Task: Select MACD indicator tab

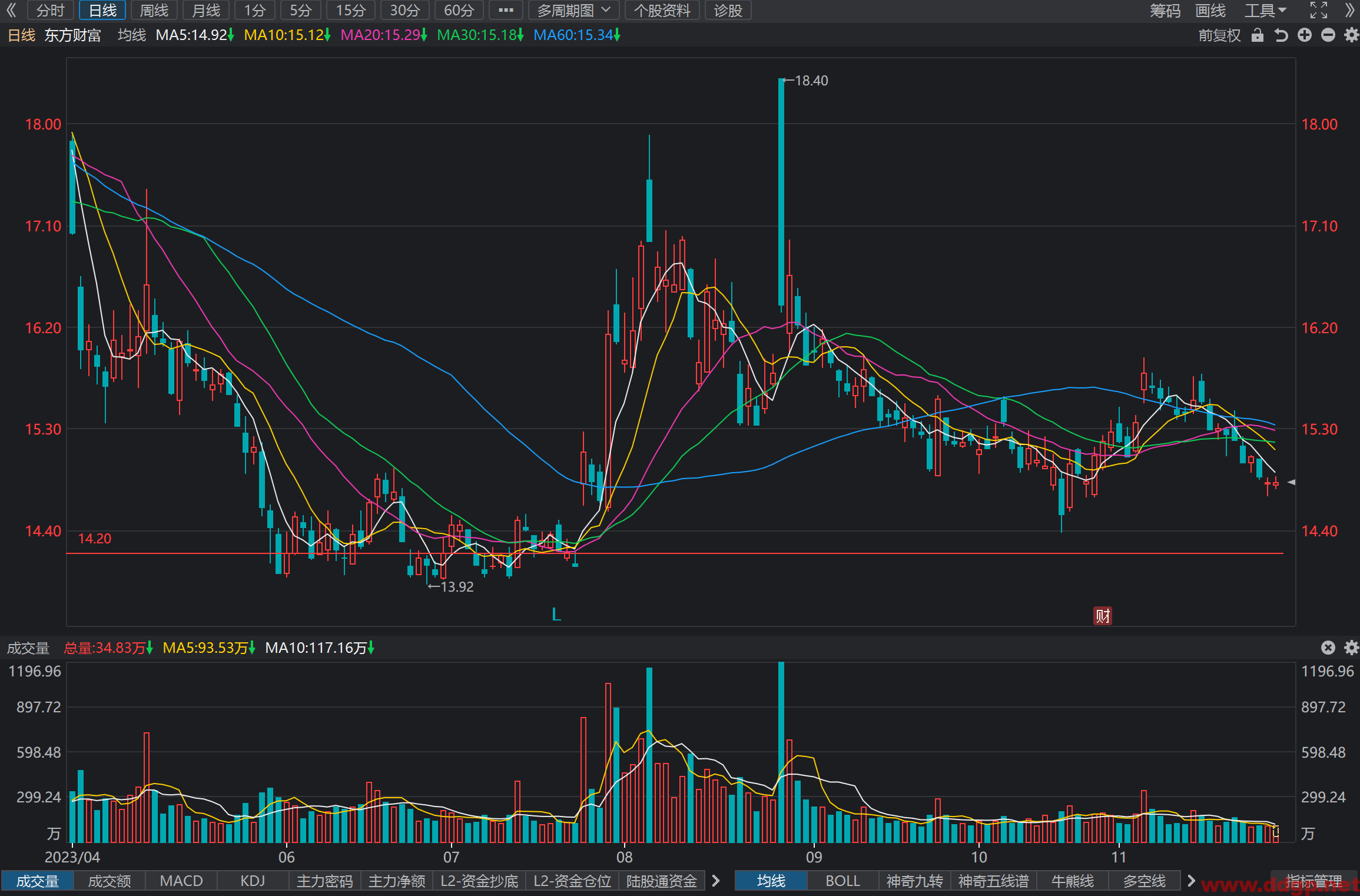Action: (181, 881)
